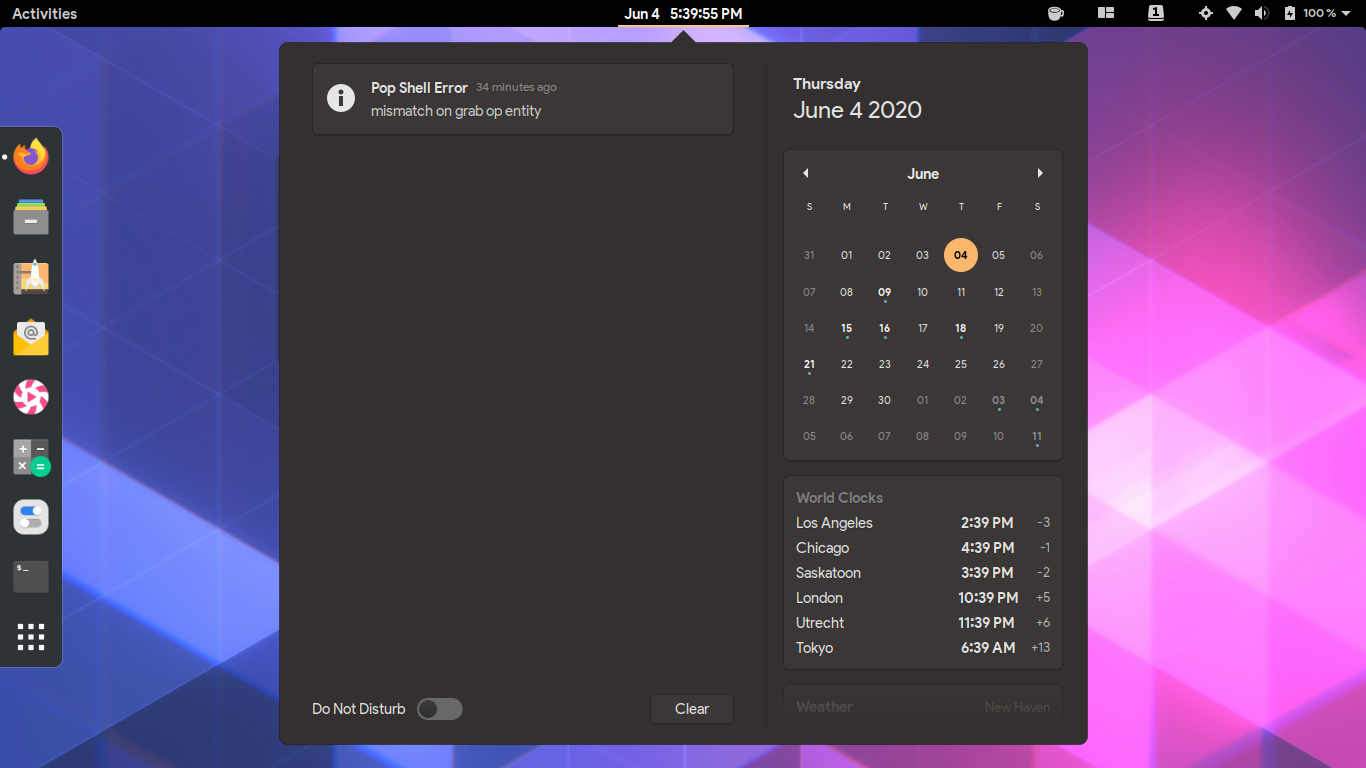Open the Tweaks toggle-switch app in dock
Viewport: 1366px width, 768px height.
31,517
